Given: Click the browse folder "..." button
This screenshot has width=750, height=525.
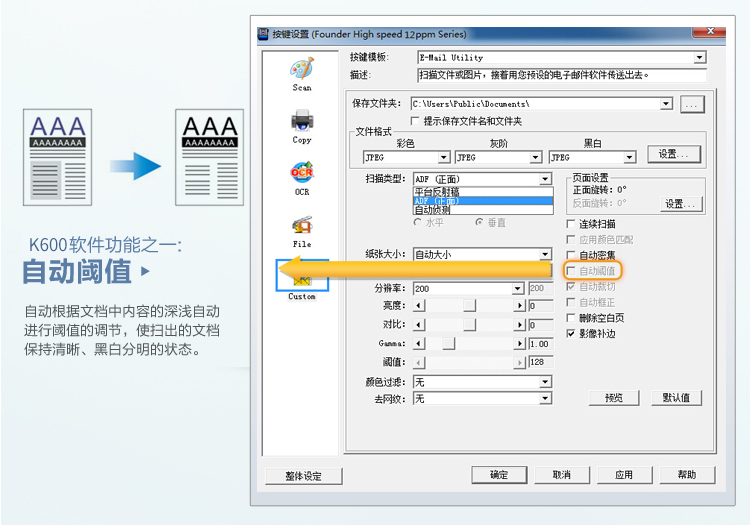Looking at the screenshot, I should pos(692,103).
